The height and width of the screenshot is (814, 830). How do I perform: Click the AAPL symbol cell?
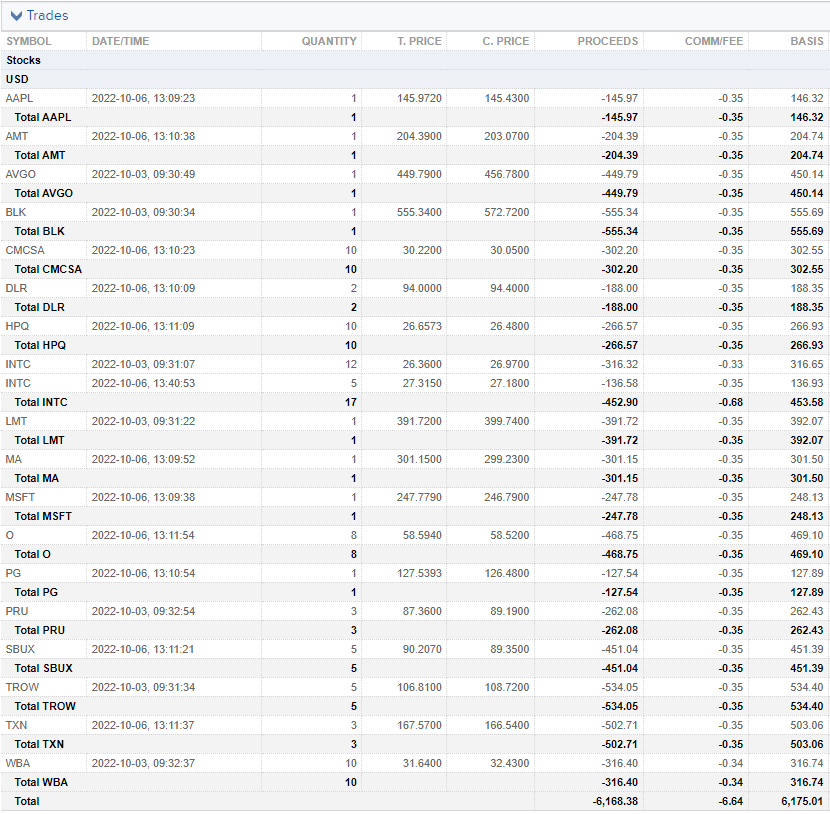tap(19, 98)
